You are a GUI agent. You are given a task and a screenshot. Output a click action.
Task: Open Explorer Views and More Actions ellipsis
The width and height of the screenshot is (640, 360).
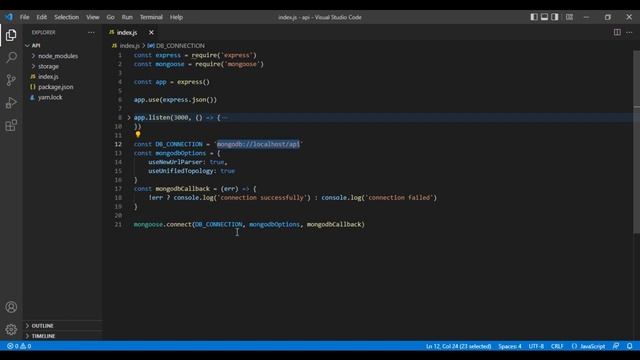tap(91, 32)
